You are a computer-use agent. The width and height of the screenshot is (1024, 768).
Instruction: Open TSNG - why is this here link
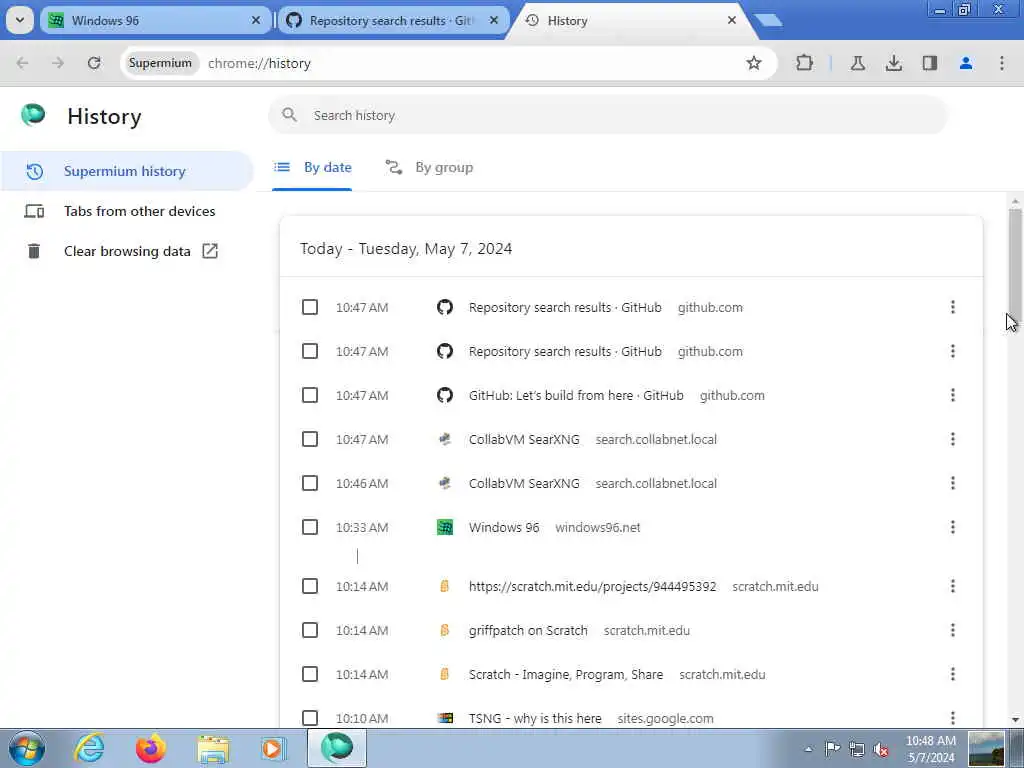tap(535, 718)
